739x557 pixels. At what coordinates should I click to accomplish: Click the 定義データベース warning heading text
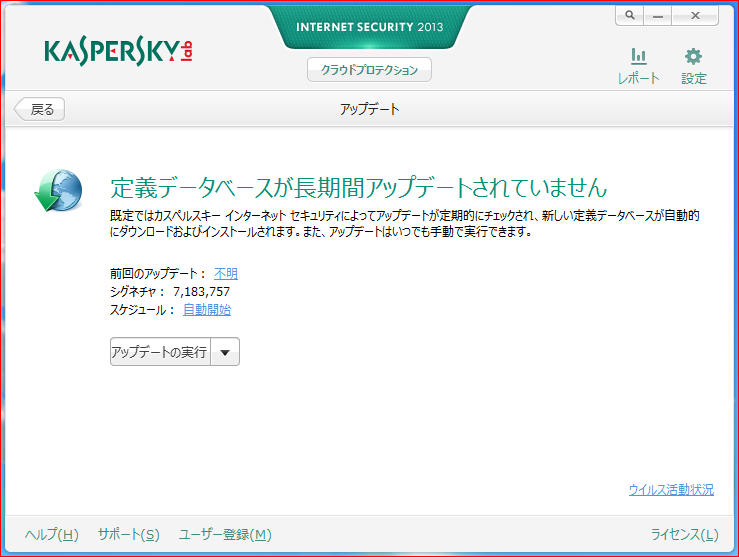click(x=358, y=187)
